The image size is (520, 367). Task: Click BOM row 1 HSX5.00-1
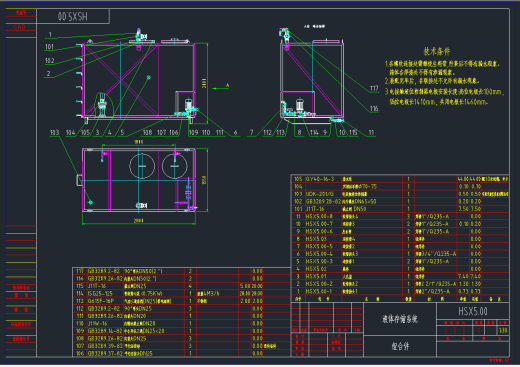[400, 291]
